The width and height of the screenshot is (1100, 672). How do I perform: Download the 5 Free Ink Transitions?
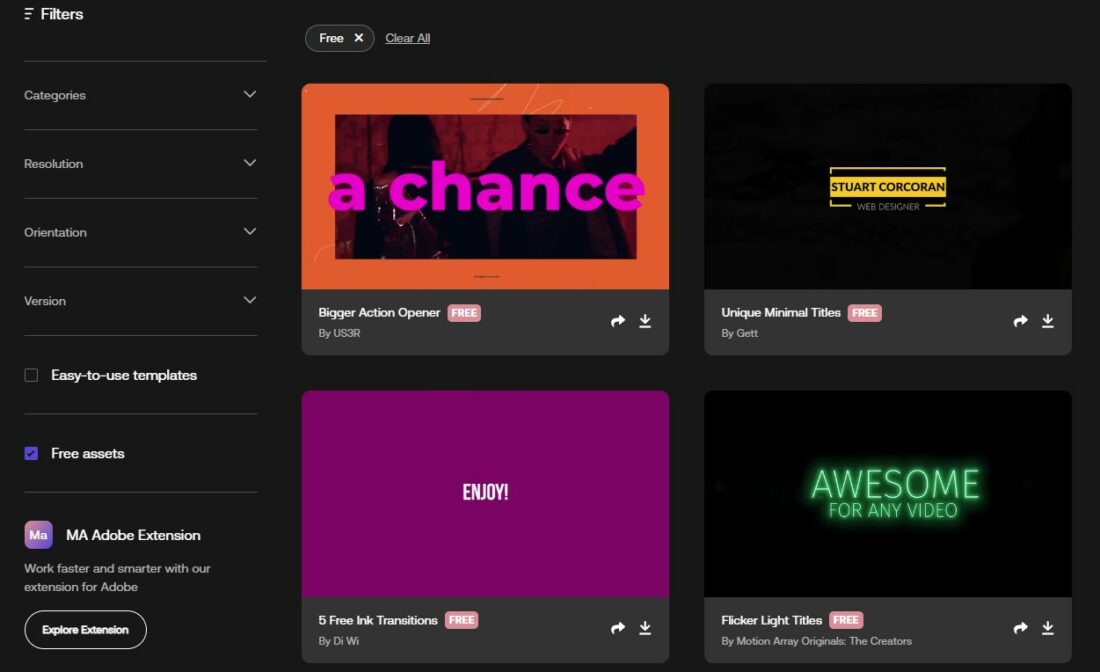pos(645,628)
